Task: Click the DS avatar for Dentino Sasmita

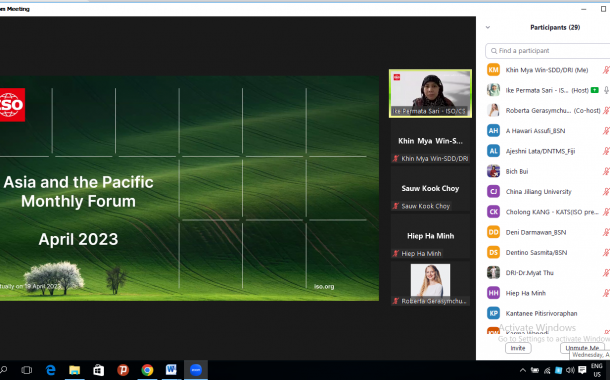Action: pos(493,252)
